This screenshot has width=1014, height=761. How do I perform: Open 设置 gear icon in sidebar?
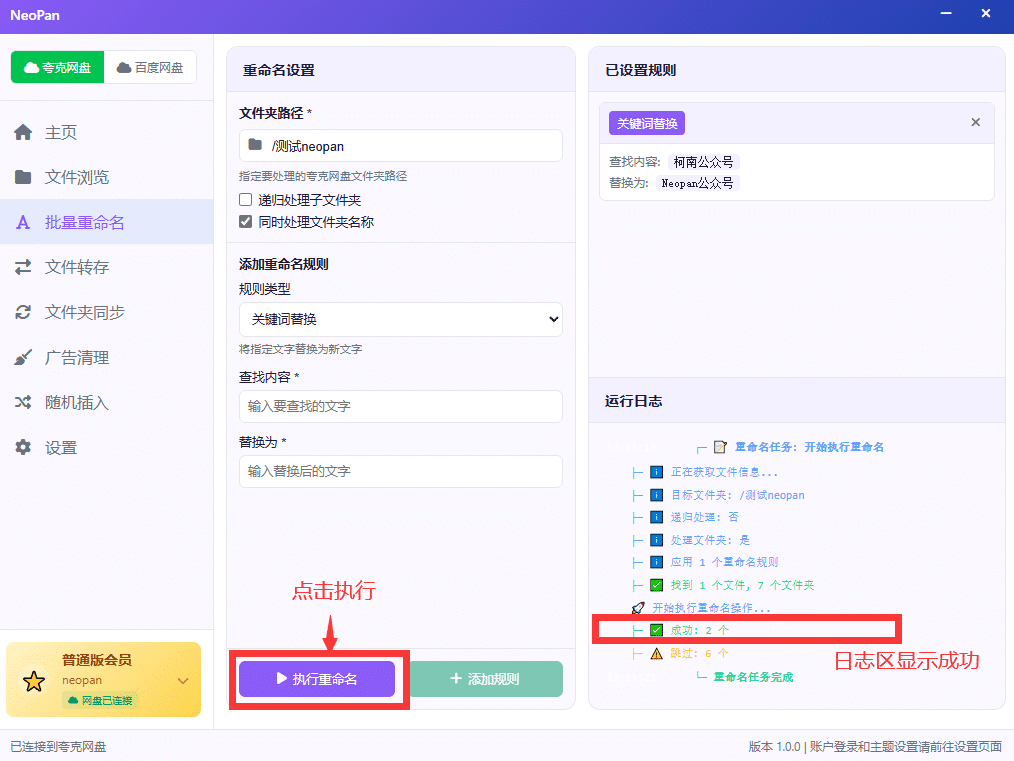23,447
